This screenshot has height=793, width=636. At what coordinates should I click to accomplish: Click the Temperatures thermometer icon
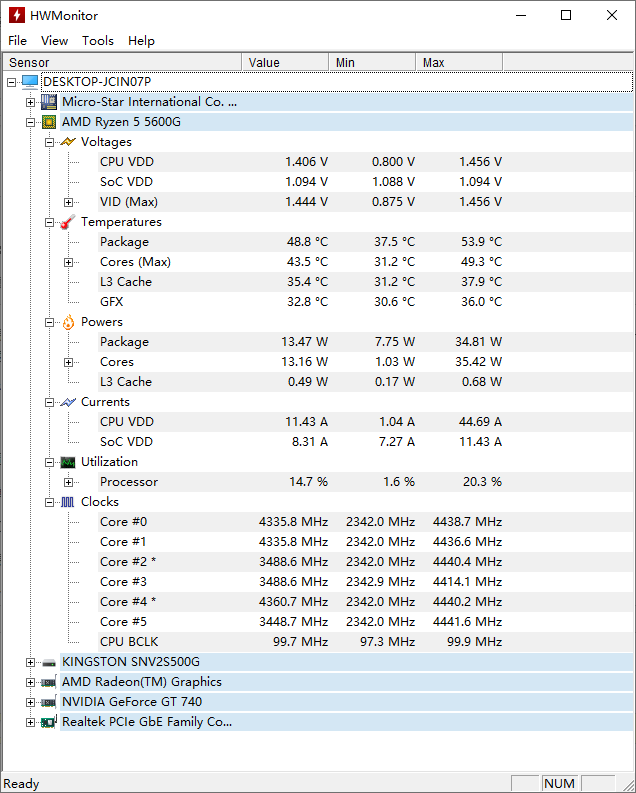click(68, 222)
